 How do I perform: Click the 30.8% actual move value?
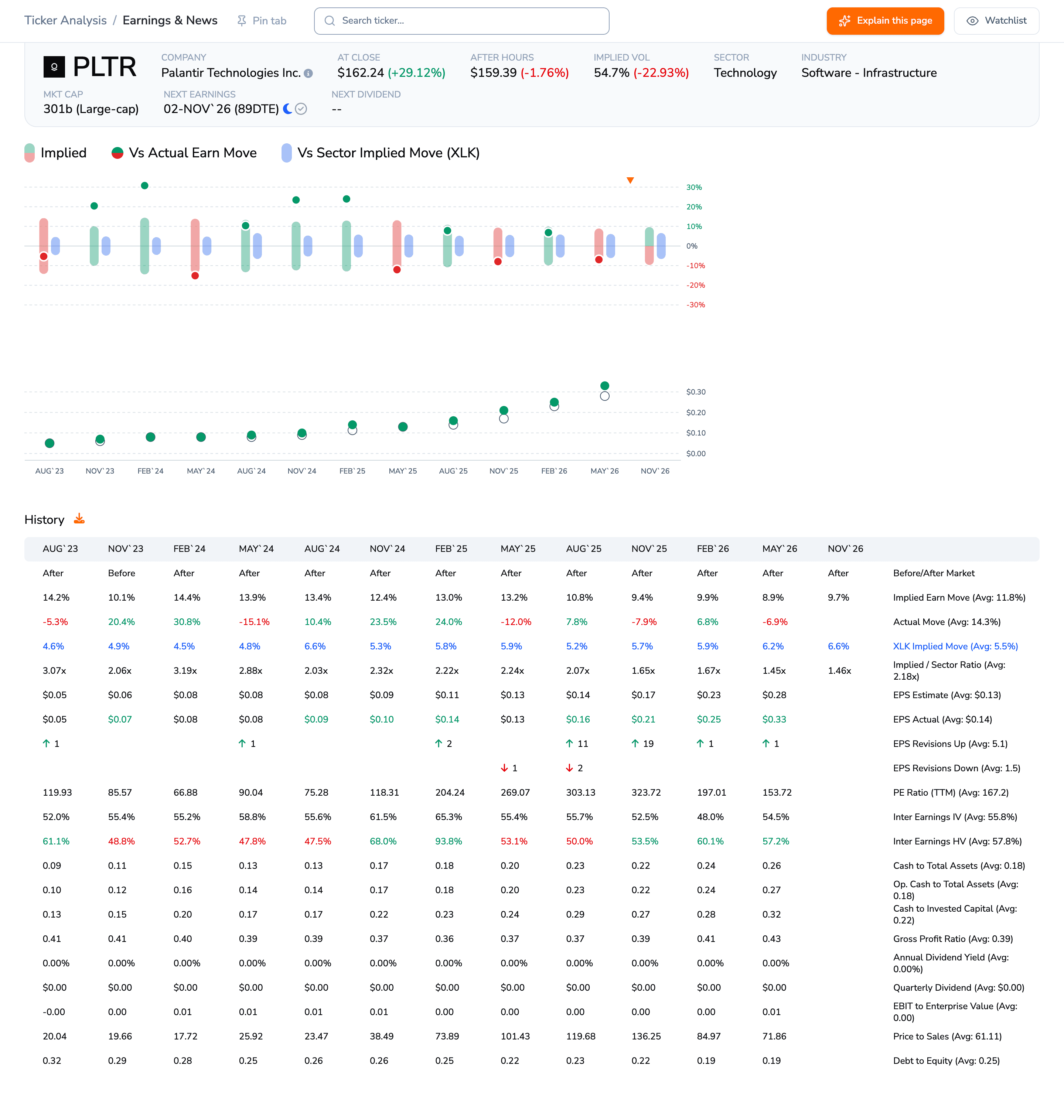[x=187, y=622]
